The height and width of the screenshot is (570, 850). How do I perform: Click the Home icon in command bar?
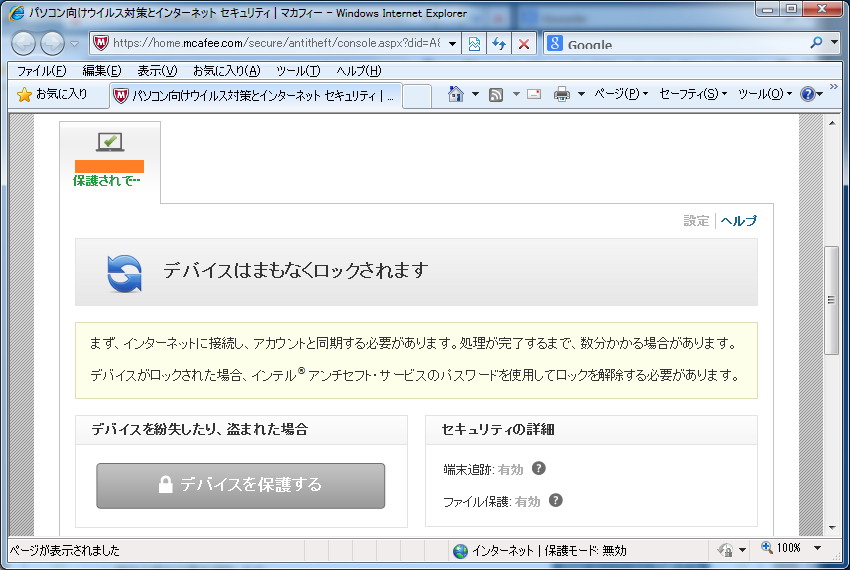tap(456, 94)
